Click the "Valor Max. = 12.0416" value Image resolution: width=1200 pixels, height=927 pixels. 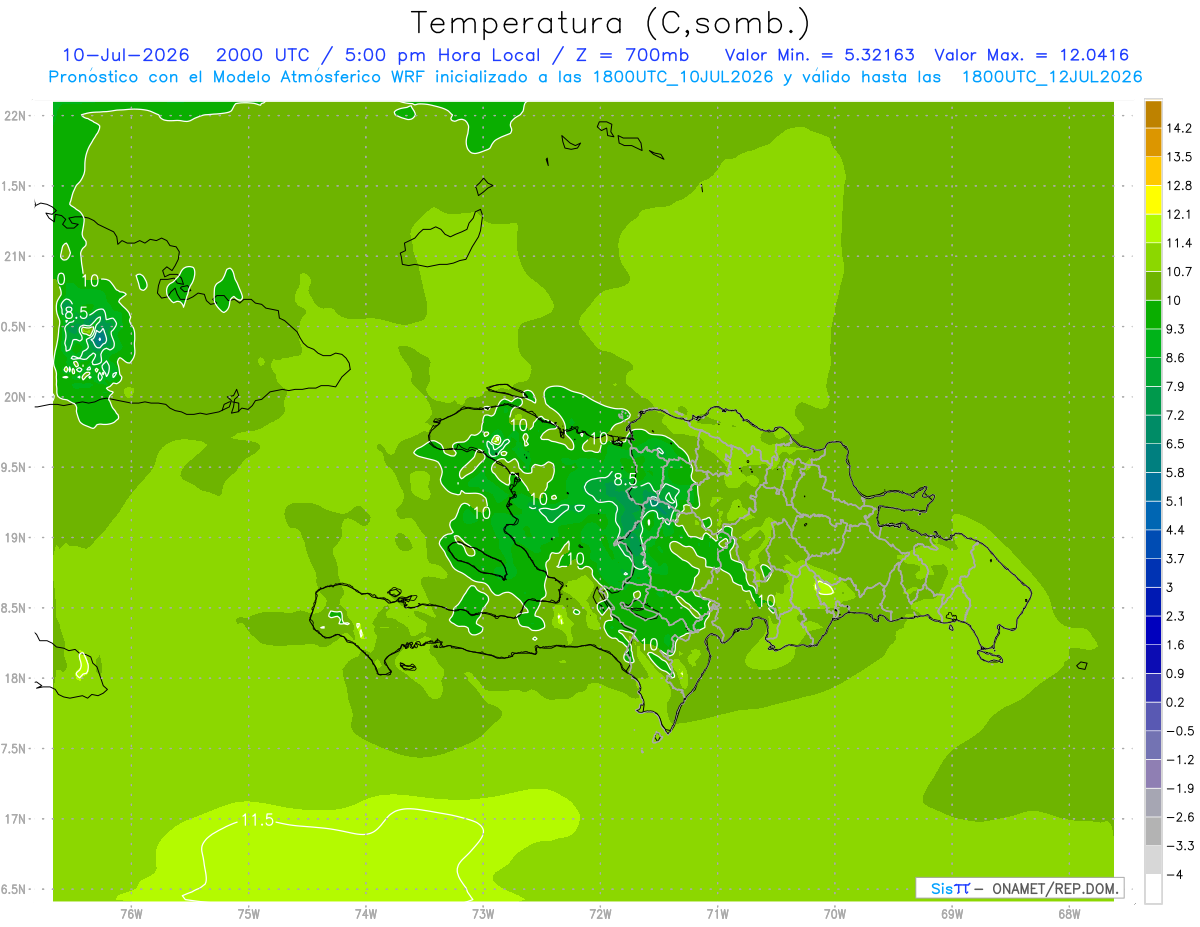click(x=1032, y=55)
